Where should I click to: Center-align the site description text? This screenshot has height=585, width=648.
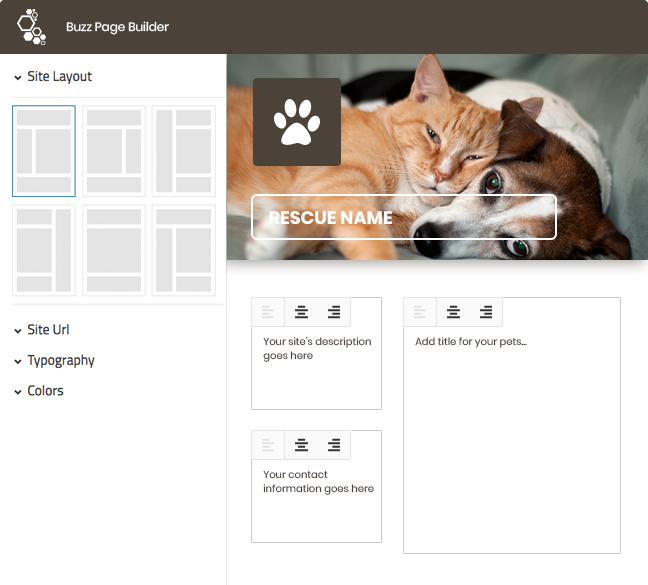pos(301,312)
